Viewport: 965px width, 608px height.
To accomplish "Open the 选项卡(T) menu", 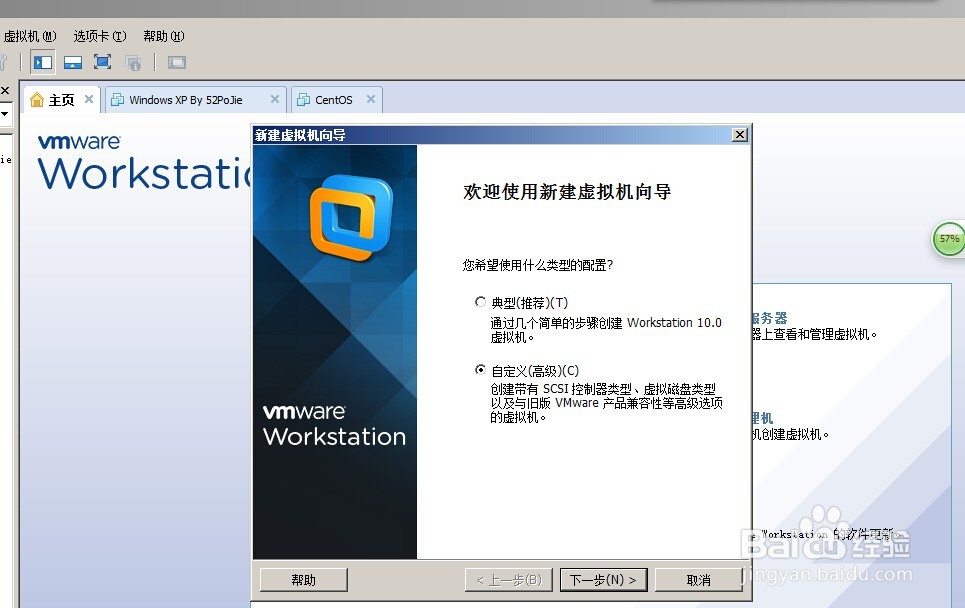I will pyautogui.click(x=100, y=36).
